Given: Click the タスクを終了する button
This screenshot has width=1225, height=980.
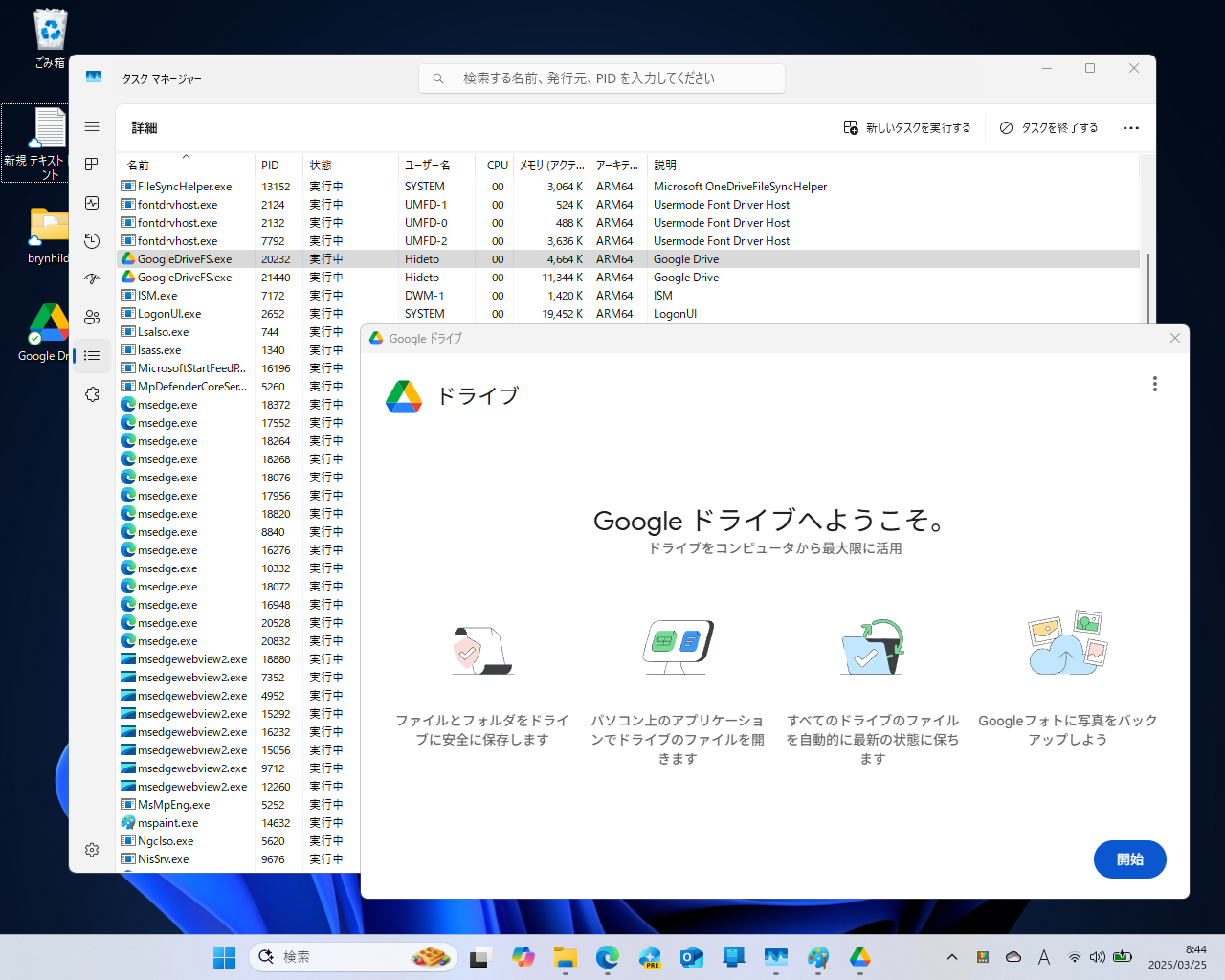Looking at the screenshot, I should 1048,126.
